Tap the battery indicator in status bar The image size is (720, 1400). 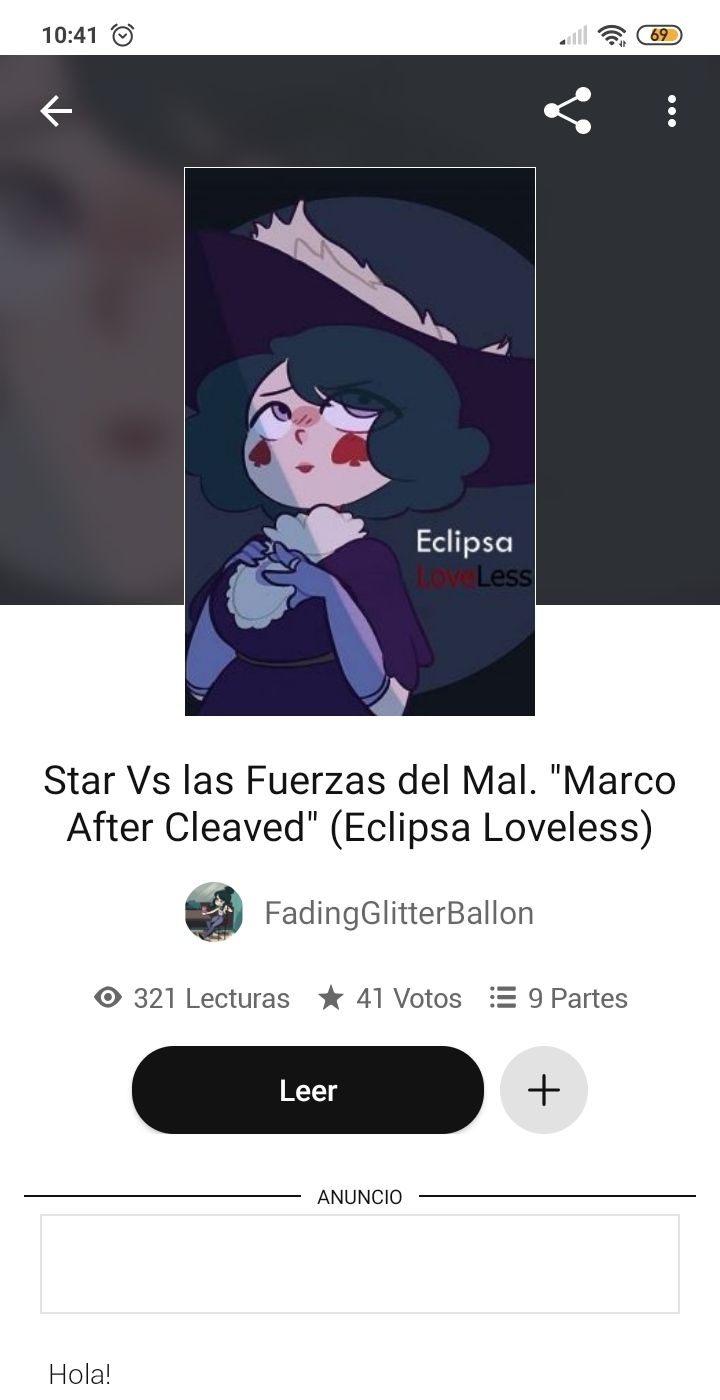[x=659, y=35]
